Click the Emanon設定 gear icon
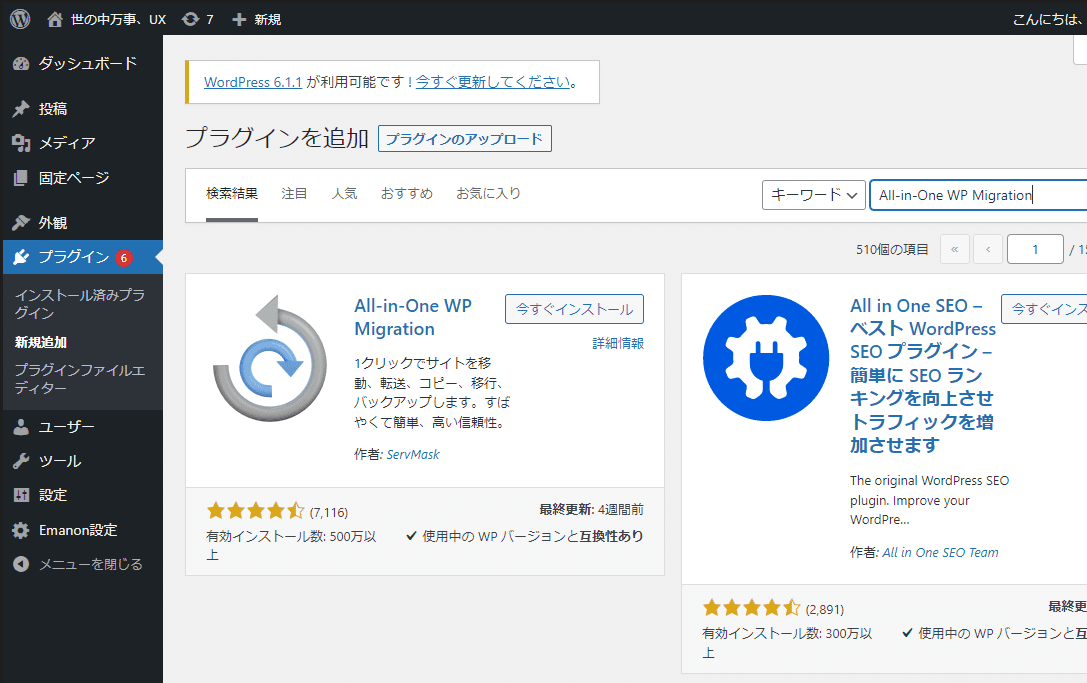 pyautogui.click(x=21, y=530)
